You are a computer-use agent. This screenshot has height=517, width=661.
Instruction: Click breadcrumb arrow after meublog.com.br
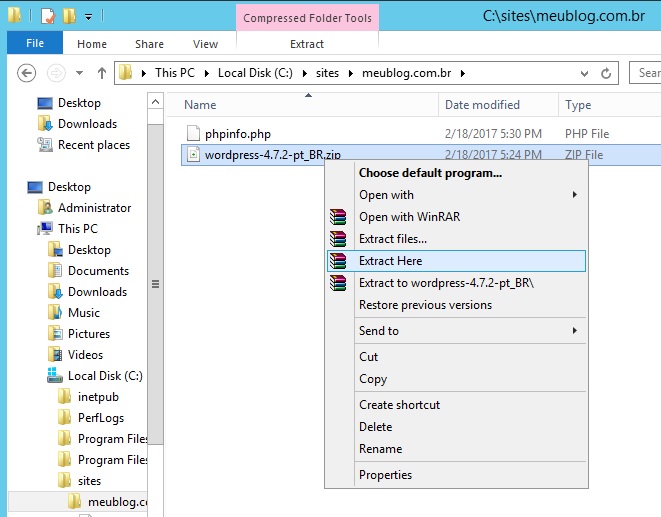(463, 73)
